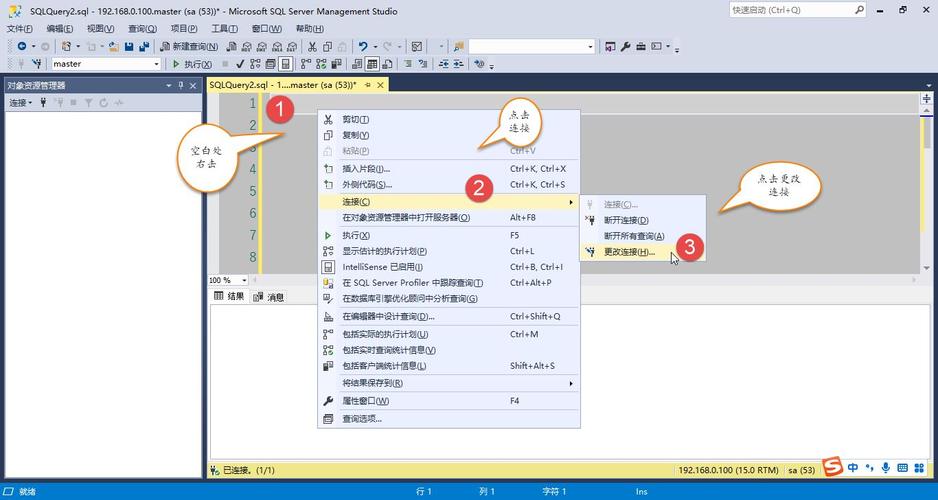Toggle results to file toolbar button
This screenshot has width=938, height=500.
pyautogui.click(x=388, y=64)
